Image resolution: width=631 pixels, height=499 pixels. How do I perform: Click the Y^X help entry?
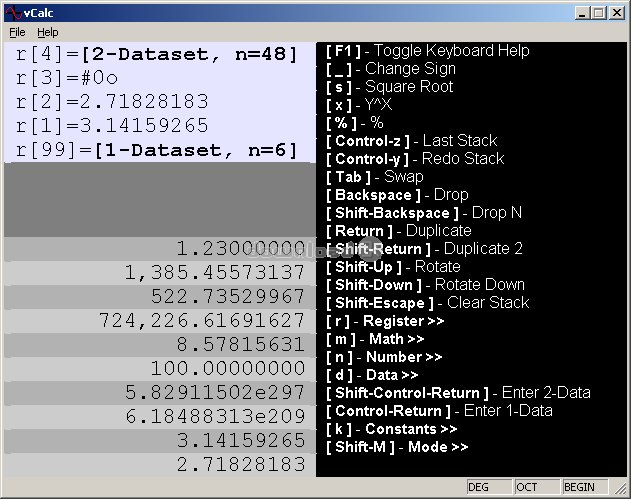358,105
